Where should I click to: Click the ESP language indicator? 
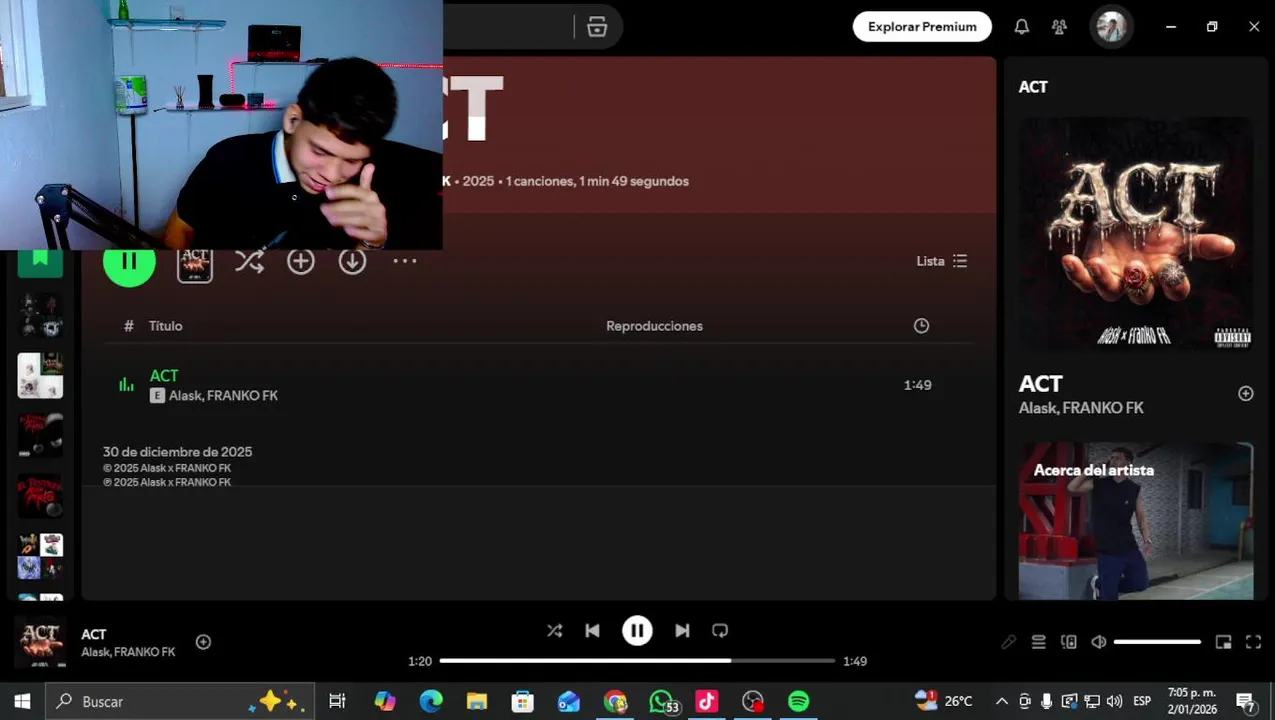[x=1142, y=702]
